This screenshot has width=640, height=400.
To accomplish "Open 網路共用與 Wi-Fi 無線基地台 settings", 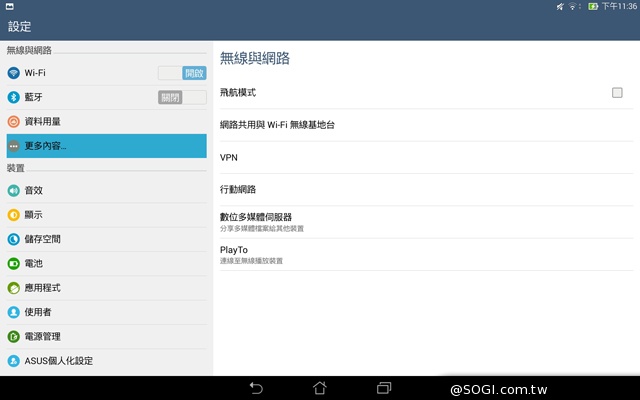I will pyautogui.click(x=427, y=125).
